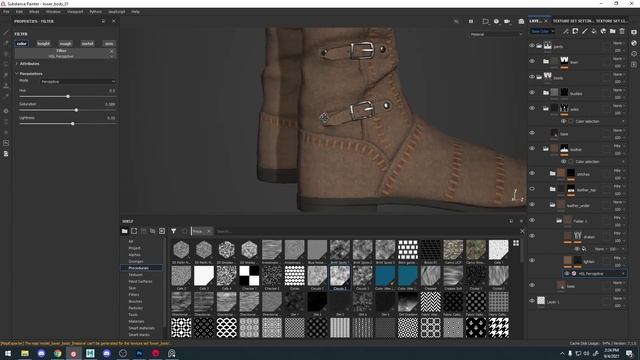640x360 pixels.
Task: Hide the HSL Perceptive filter effect
Action: tap(567, 273)
